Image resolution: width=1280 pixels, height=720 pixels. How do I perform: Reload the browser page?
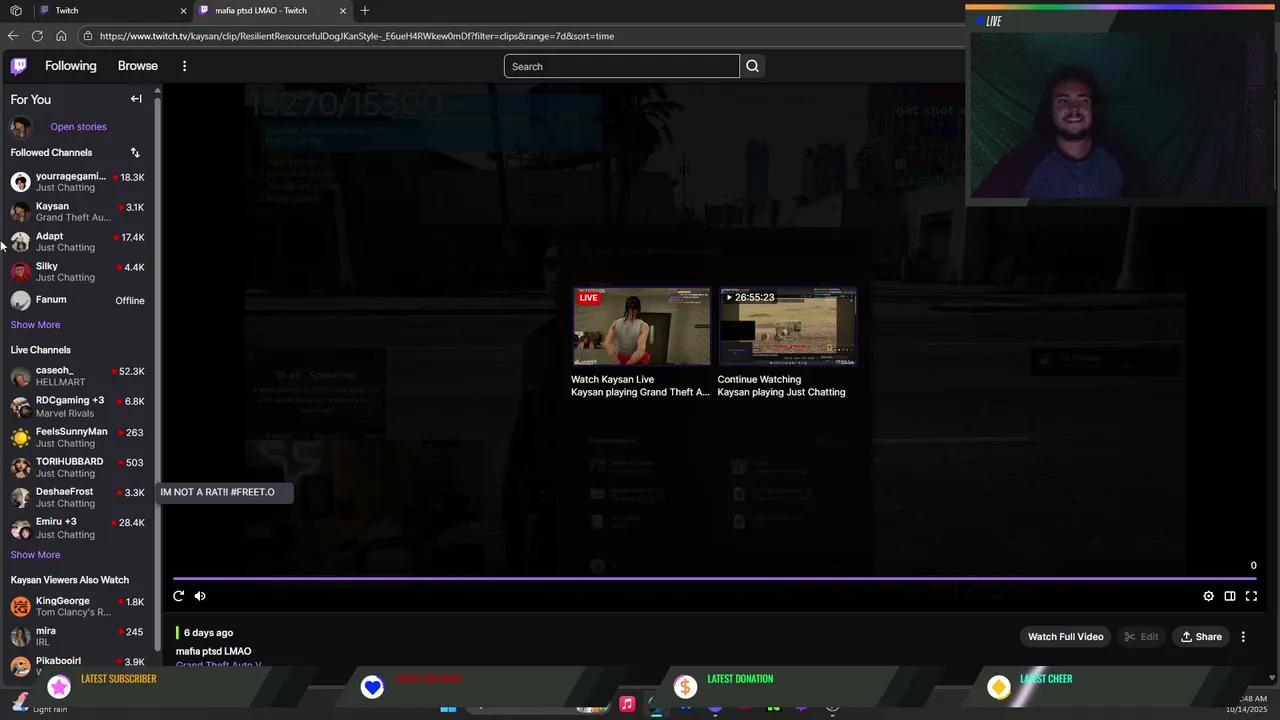[x=37, y=36]
